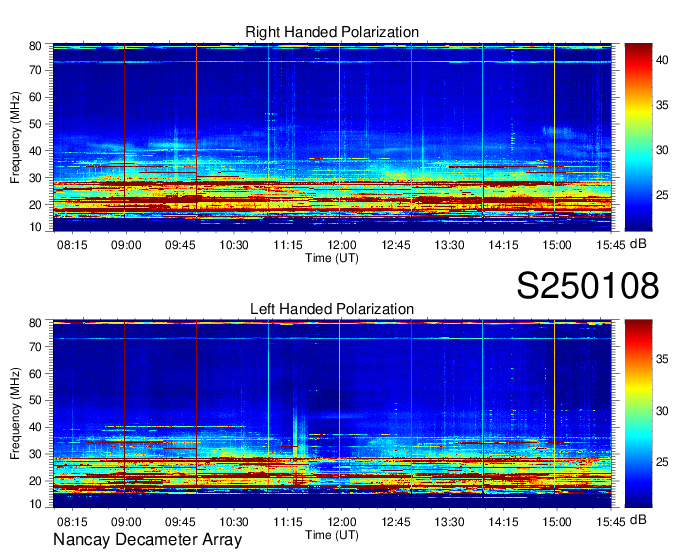Click 13:30 time tick under Left Handed plot
The image size is (680, 552).
tap(449, 522)
